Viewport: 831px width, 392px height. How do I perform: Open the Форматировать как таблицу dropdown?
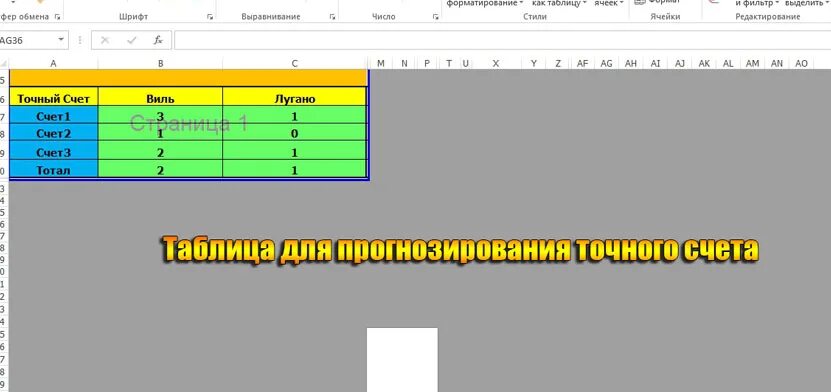[x=559, y=3]
